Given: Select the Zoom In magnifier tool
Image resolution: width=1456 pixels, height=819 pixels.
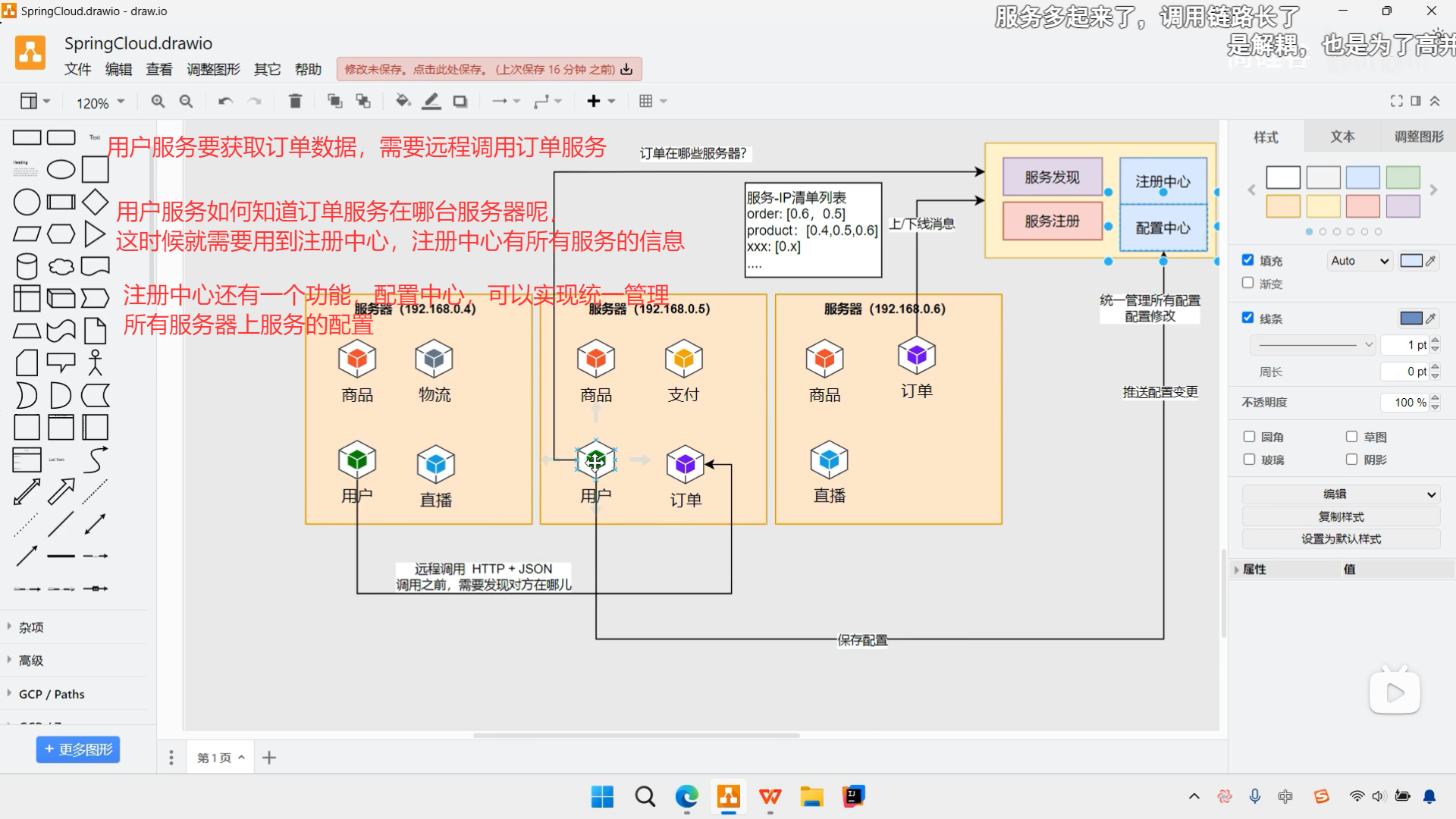Looking at the screenshot, I should (157, 101).
